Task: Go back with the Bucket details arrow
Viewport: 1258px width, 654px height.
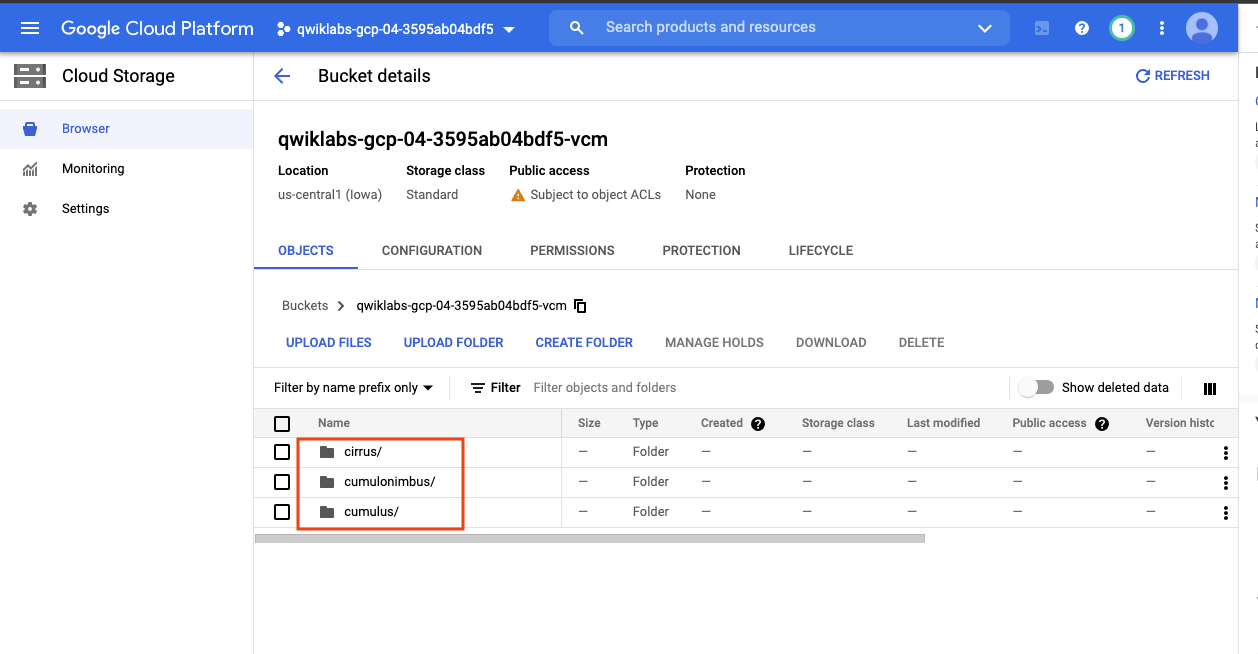Action: (282, 76)
